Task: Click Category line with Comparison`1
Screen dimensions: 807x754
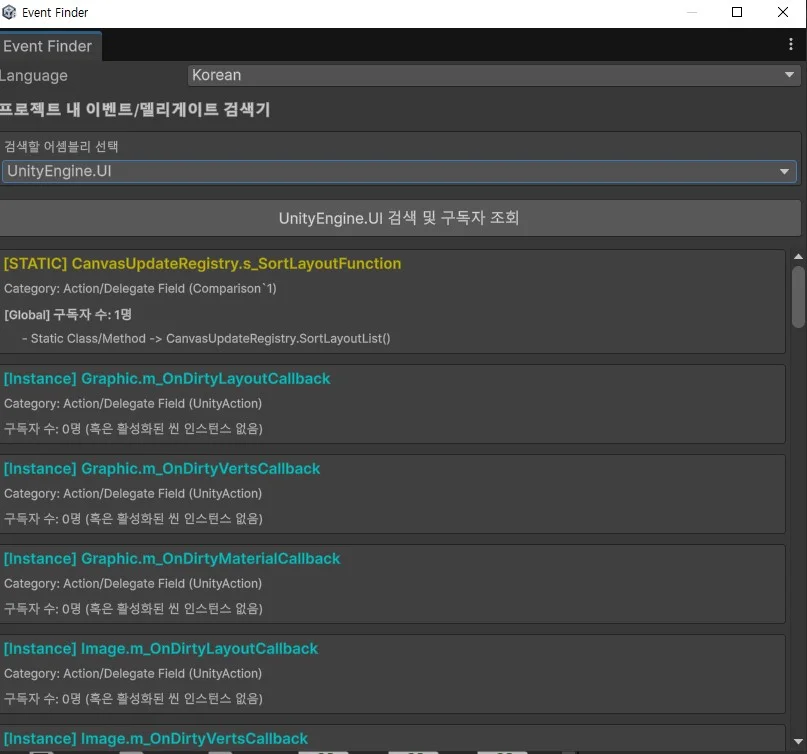Action: [140, 289]
